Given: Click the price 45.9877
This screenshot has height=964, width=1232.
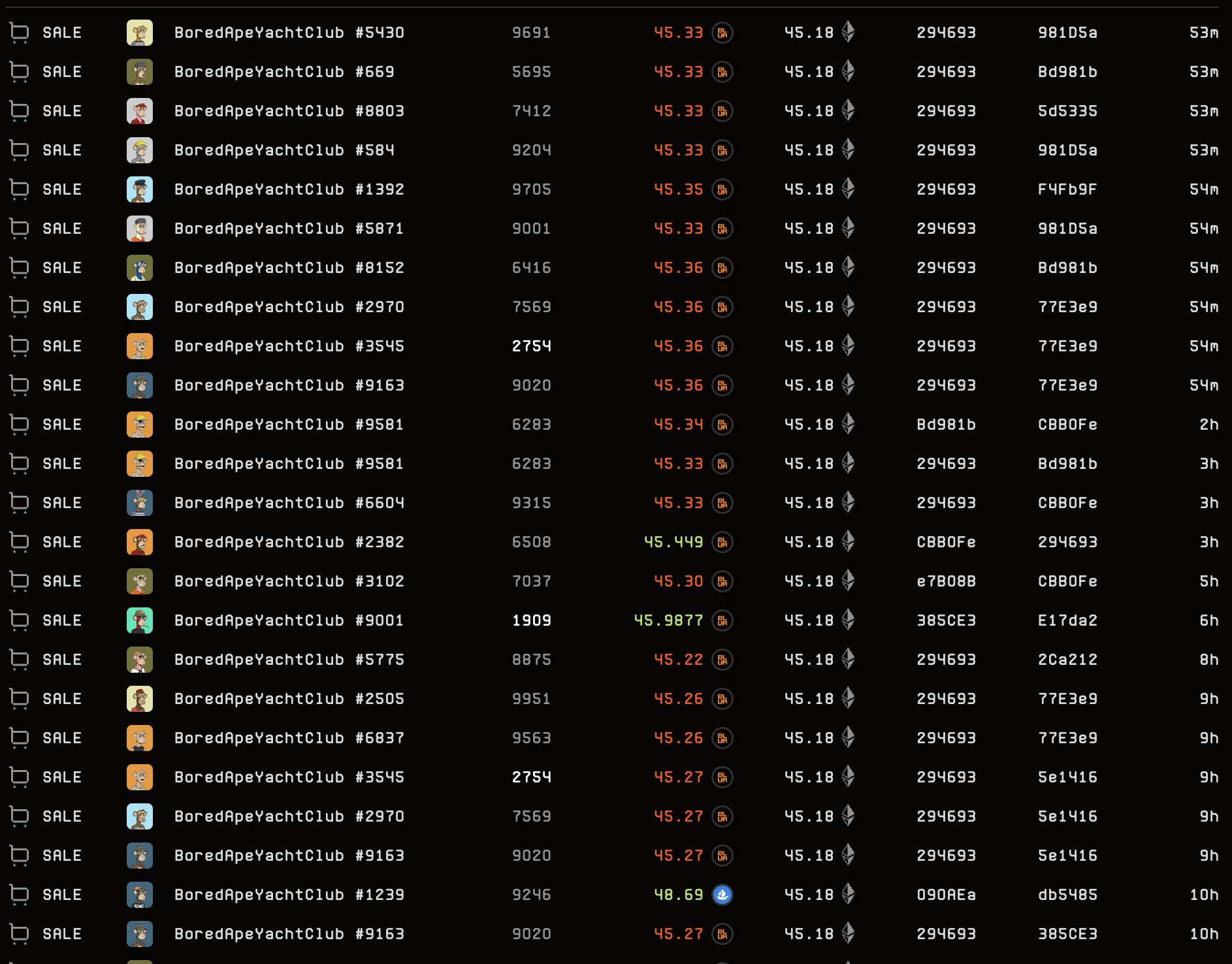Looking at the screenshot, I should [x=668, y=620].
